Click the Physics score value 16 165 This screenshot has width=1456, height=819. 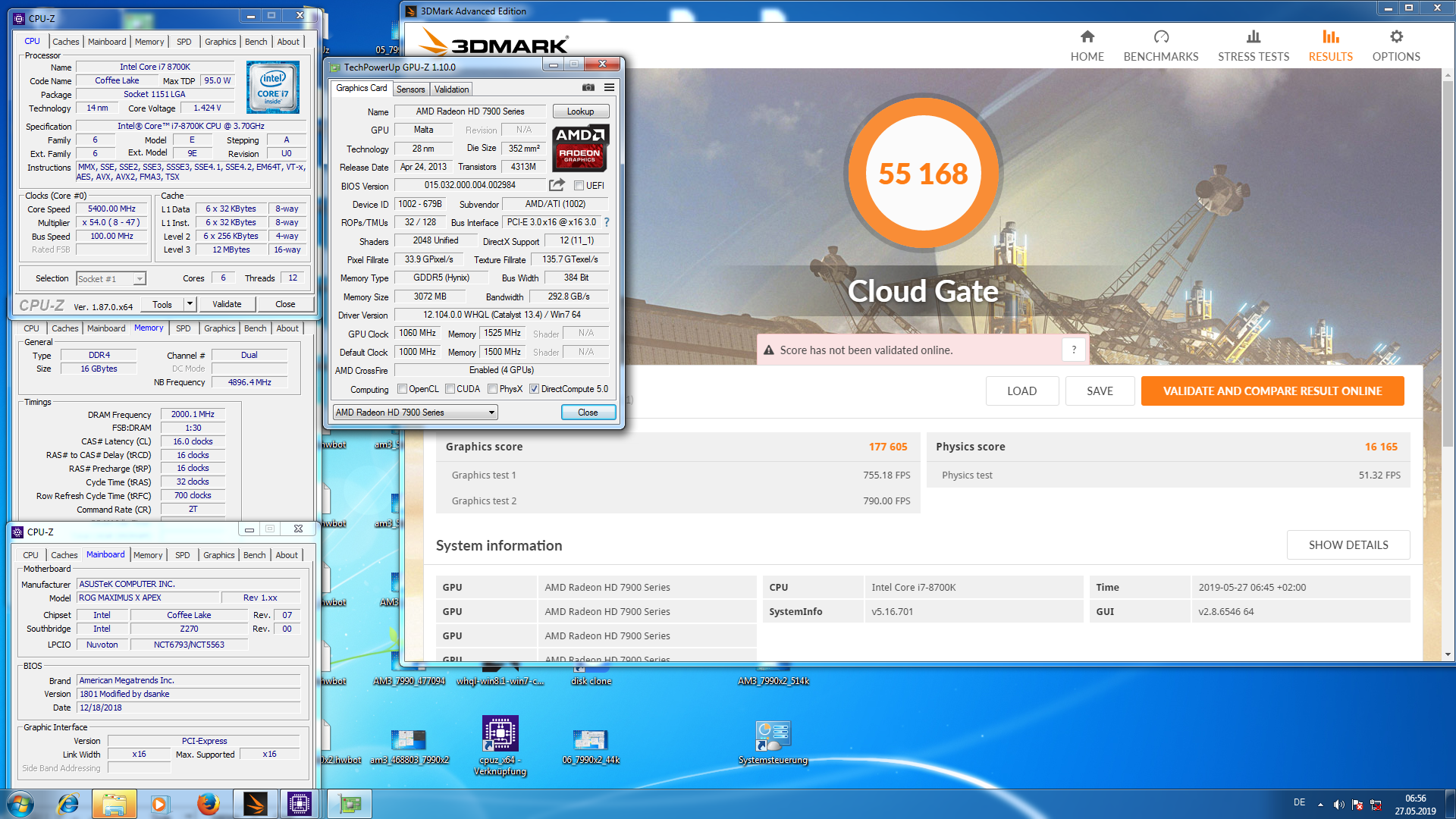coord(1381,447)
